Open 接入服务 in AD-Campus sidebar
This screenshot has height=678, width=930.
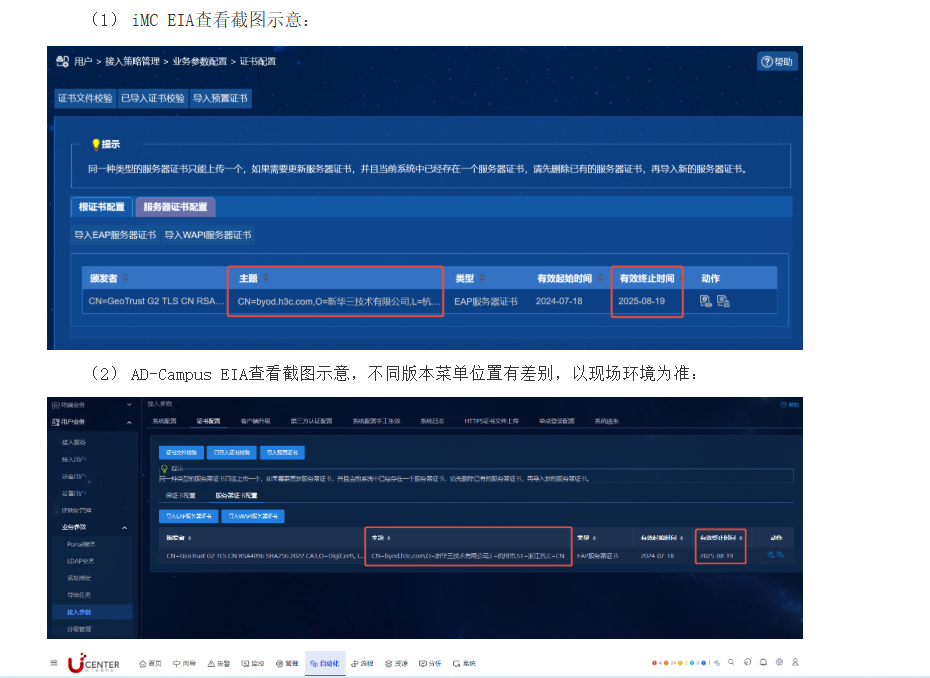(x=74, y=443)
